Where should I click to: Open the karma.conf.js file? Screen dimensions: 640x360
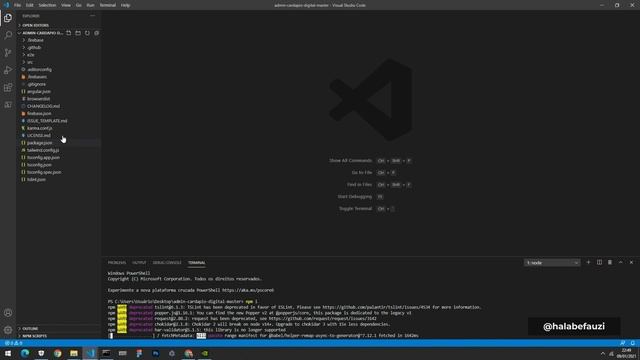click(x=40, y=128)
